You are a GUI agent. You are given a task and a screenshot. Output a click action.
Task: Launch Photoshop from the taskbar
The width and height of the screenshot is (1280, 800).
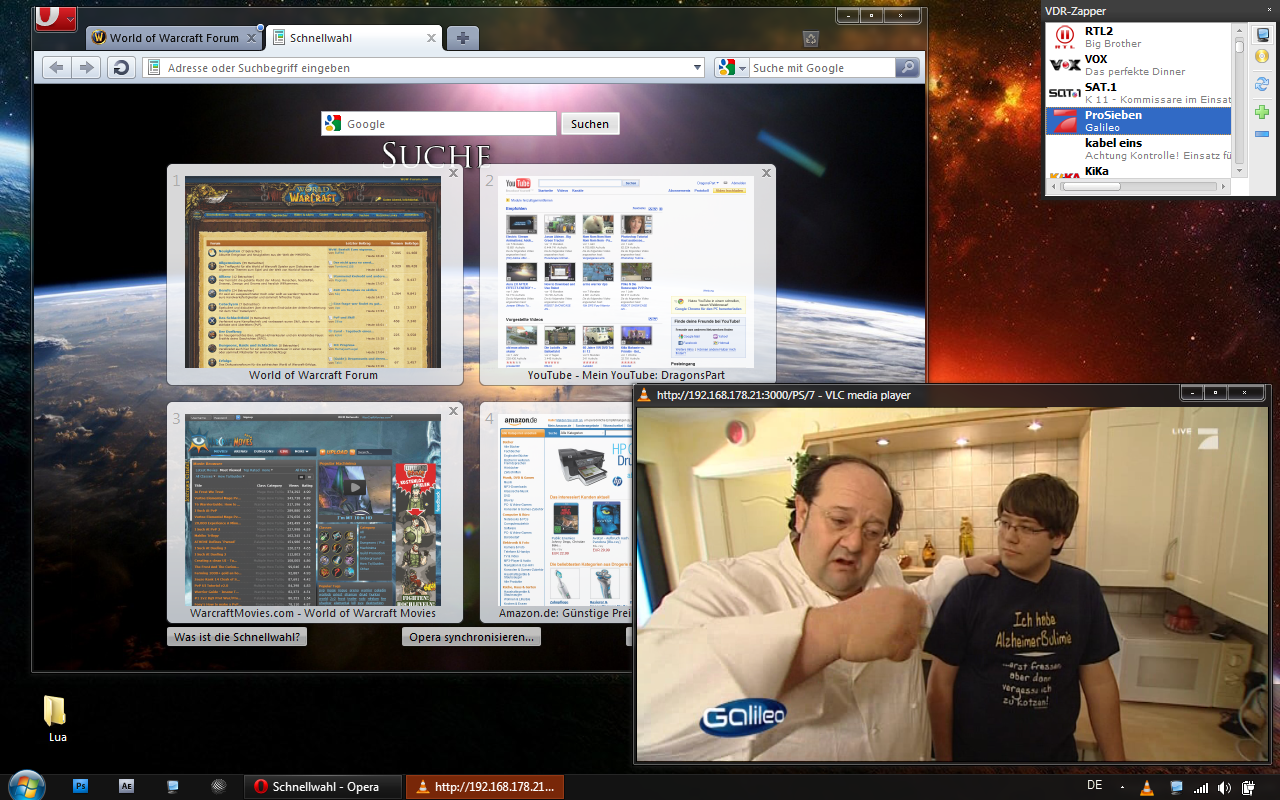[81, 786]
